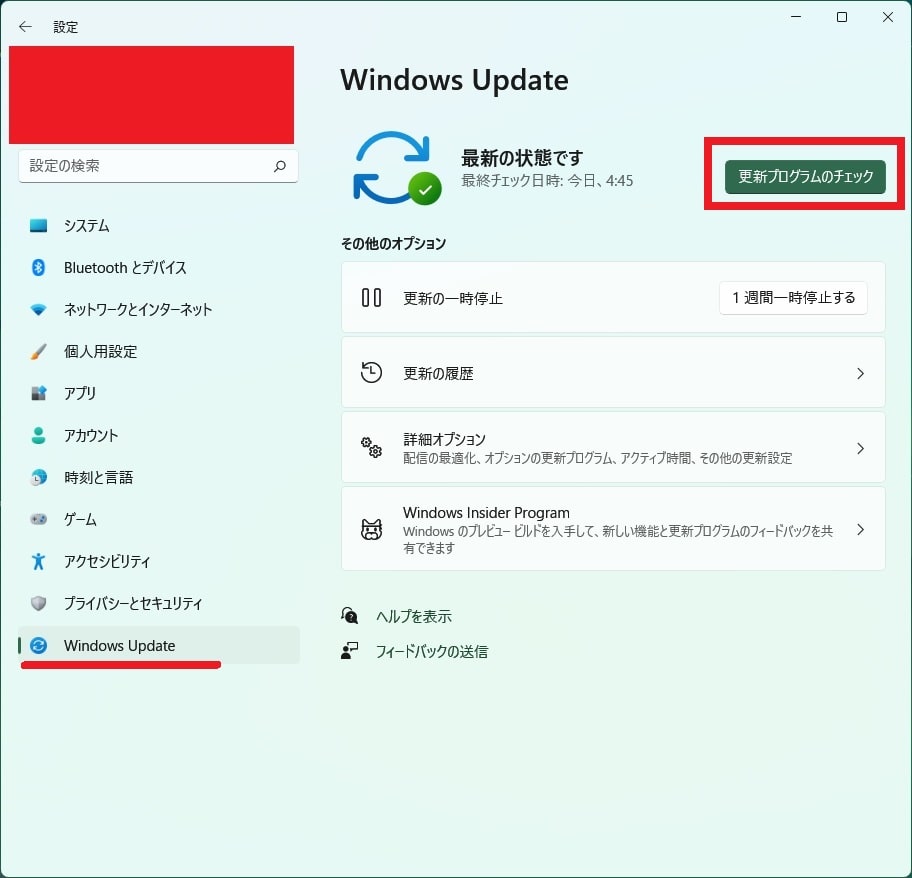Click the 最新の状態です status text
The width and height of the screenshot is (912, 878).
(x=522, y=158)
